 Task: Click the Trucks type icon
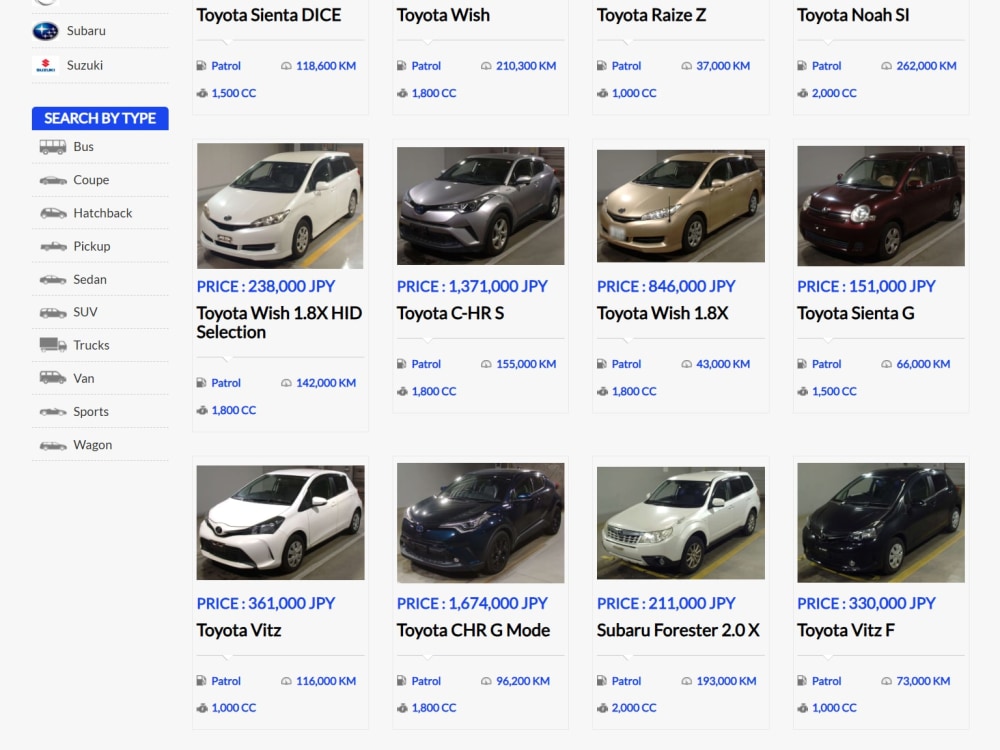53,345
